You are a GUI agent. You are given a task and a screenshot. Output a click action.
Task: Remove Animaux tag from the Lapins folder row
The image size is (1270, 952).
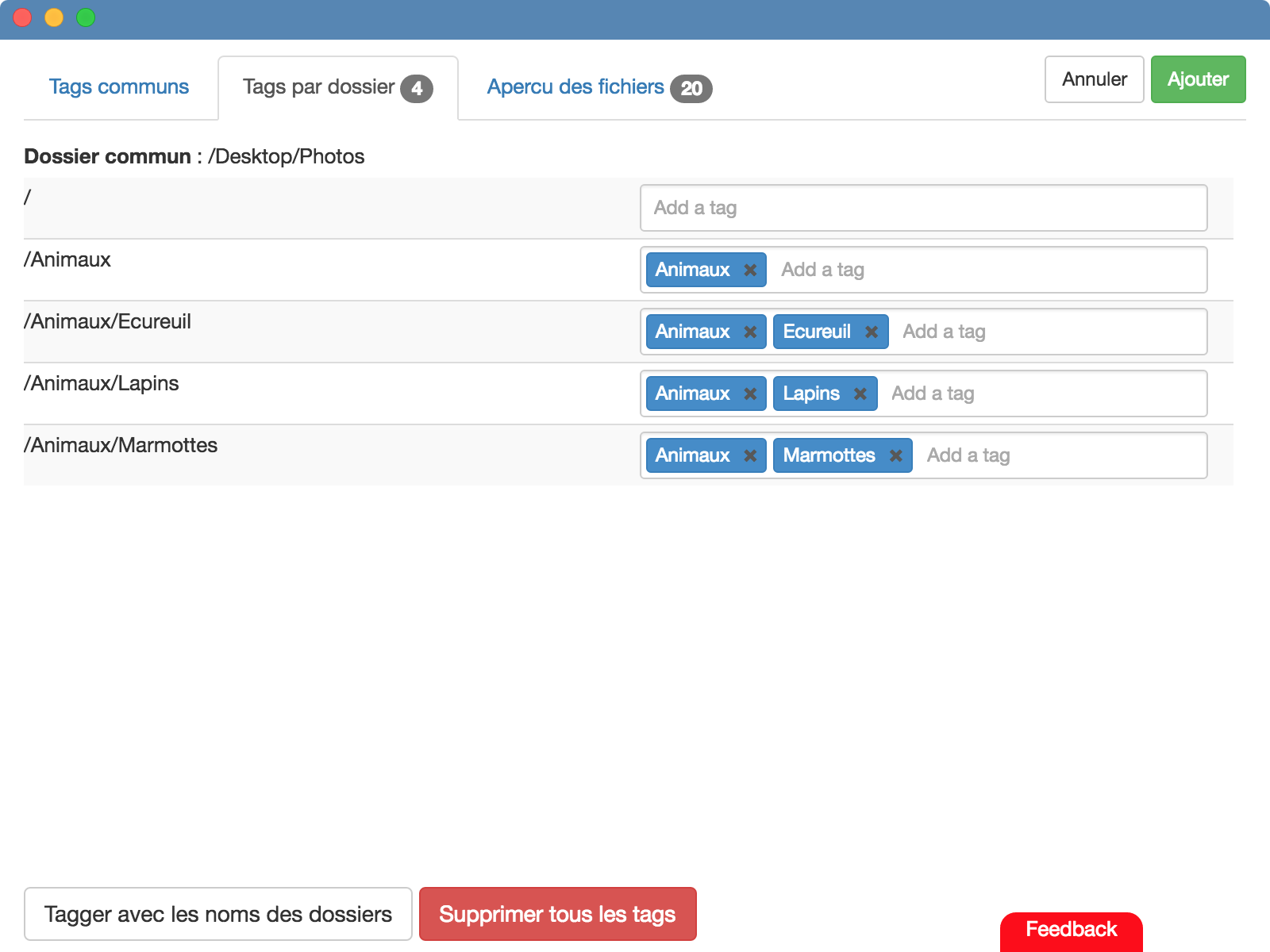[749, 393]
